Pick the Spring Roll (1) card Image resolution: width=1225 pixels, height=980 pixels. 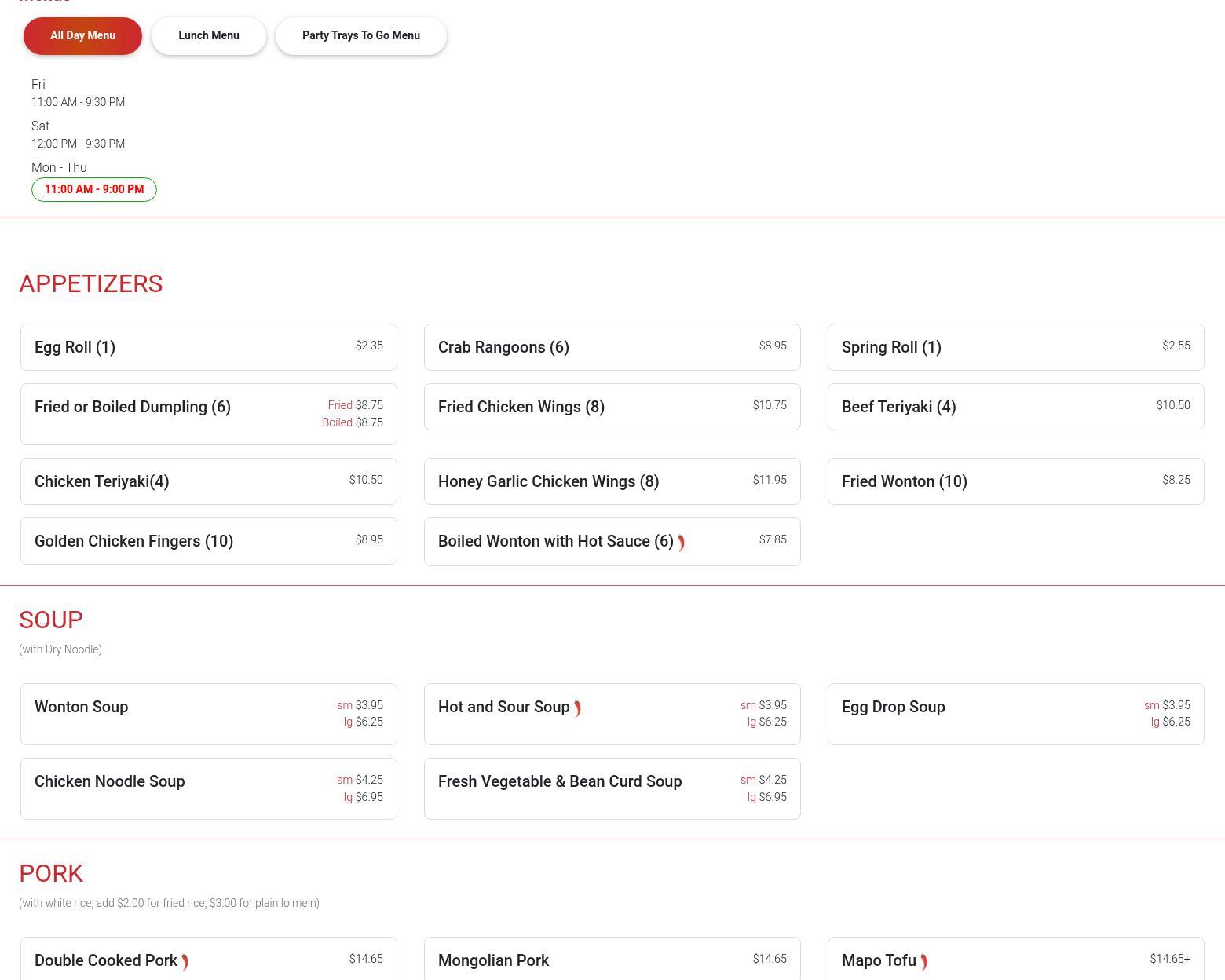(x=1015, y=347)
